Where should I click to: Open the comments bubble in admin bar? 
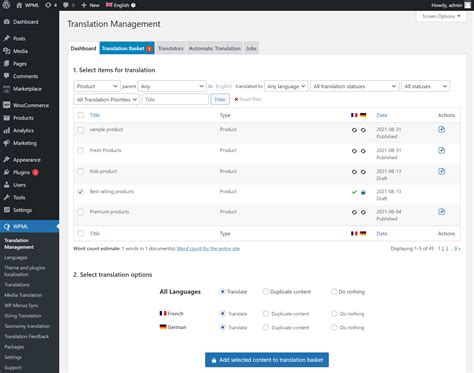pos(69,5)
